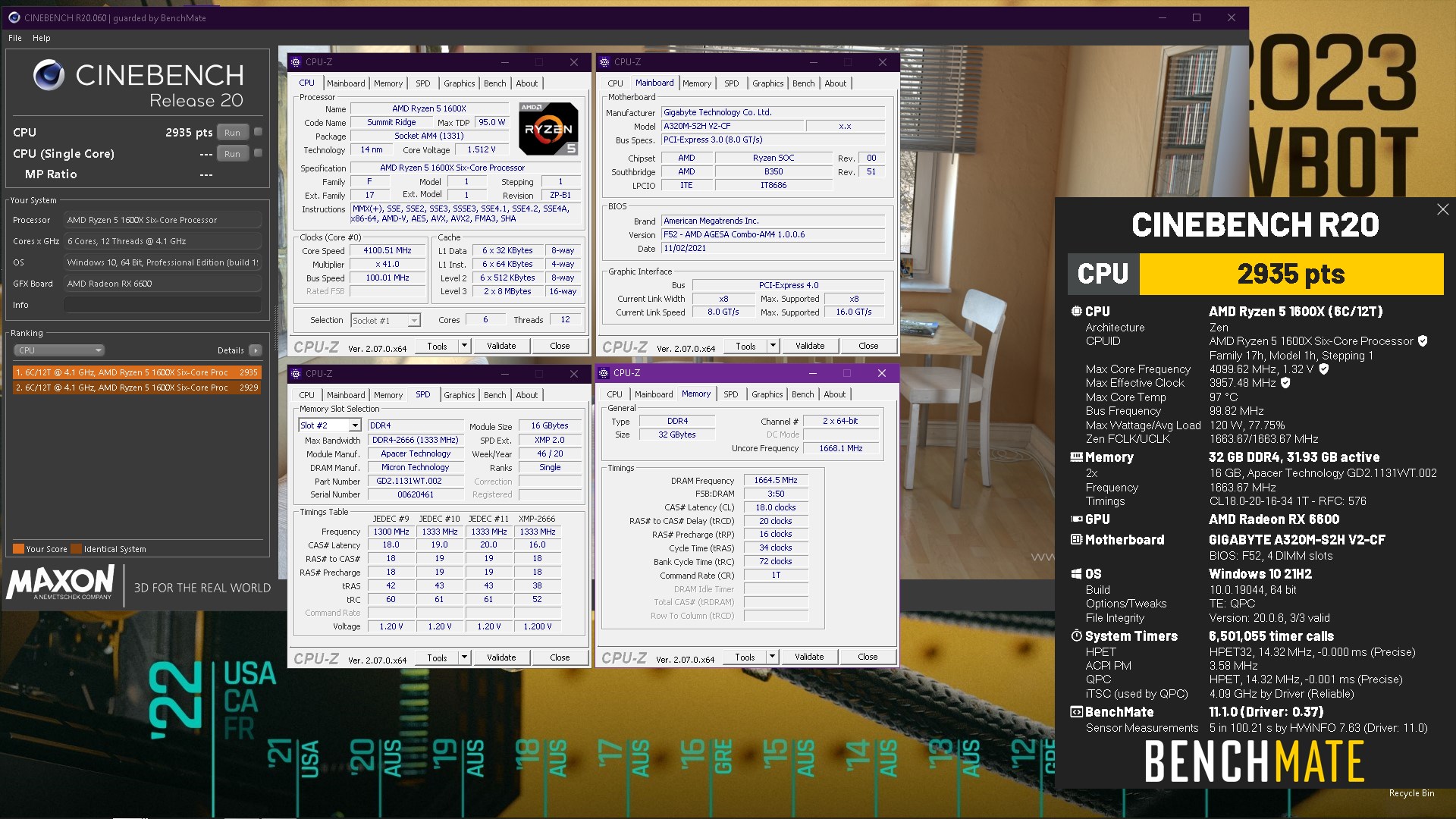
Task: Click the verified shield beside Max Effective Clock
Action: [x=1285, y=383]
